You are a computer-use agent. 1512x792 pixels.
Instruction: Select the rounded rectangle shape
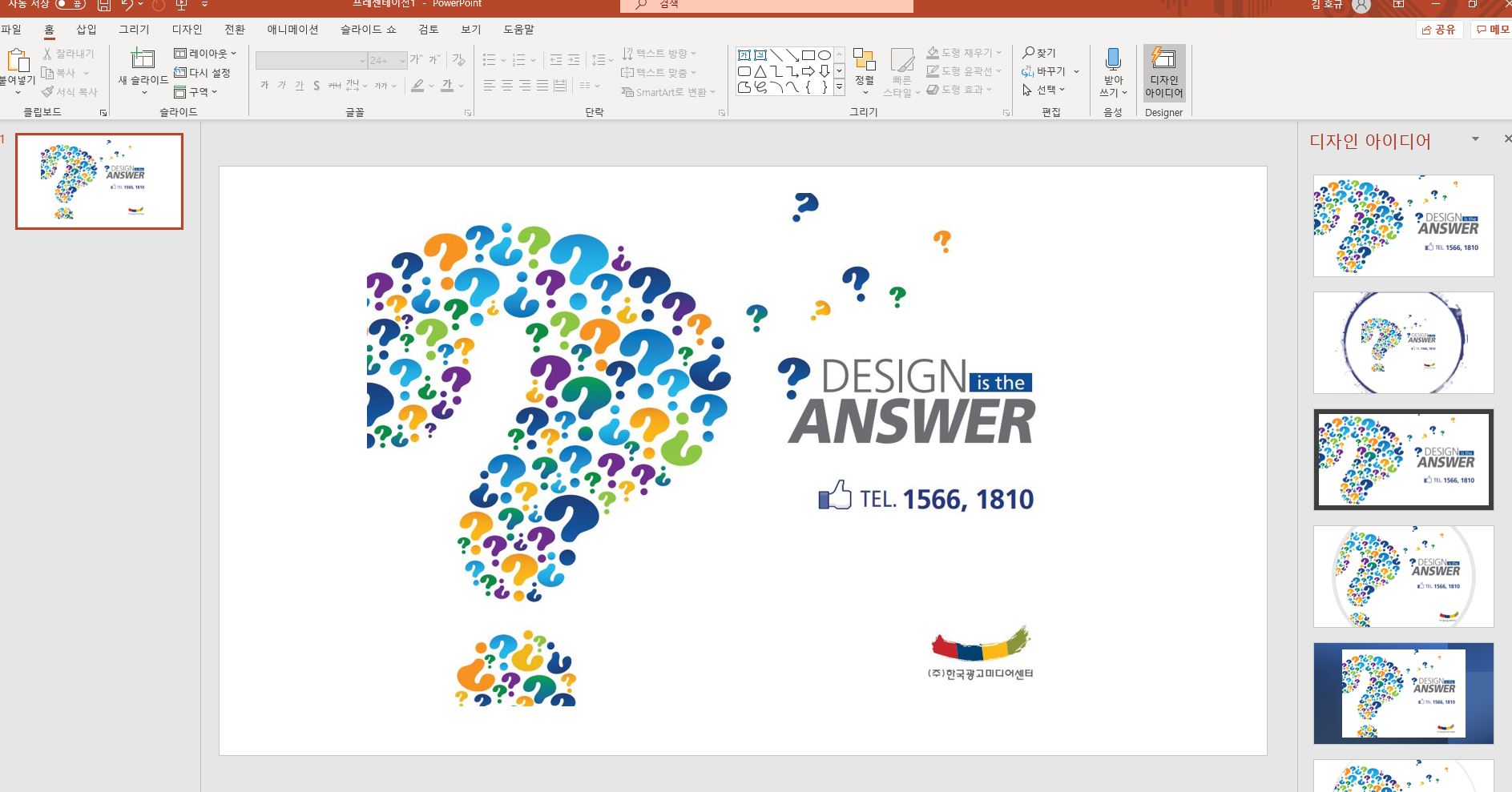(744, 71)
